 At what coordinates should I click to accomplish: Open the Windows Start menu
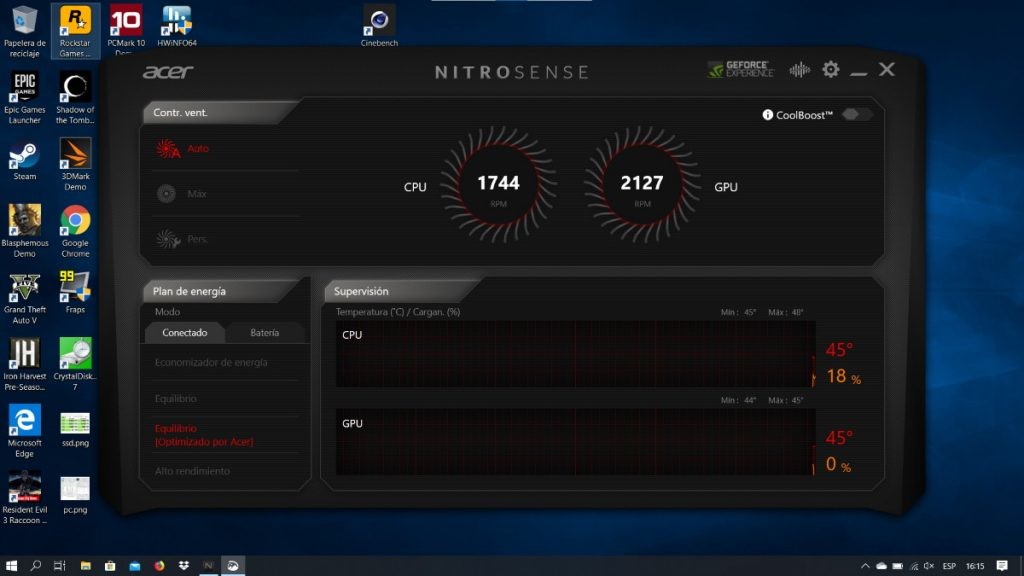(11, 566)
